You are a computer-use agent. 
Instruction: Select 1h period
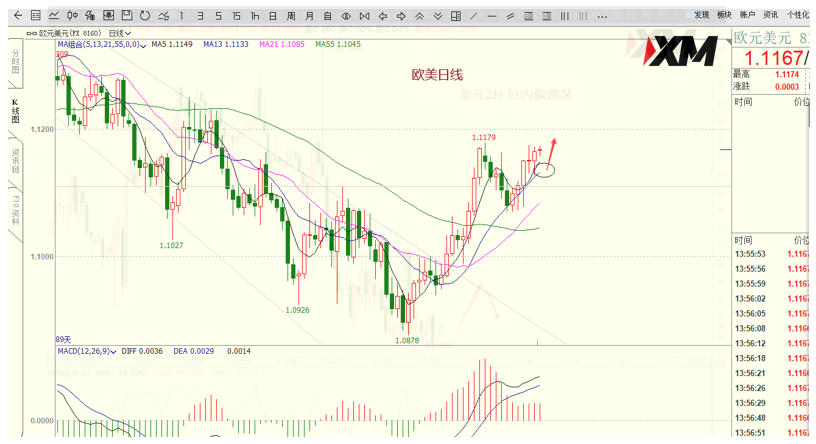pos(254,16)
